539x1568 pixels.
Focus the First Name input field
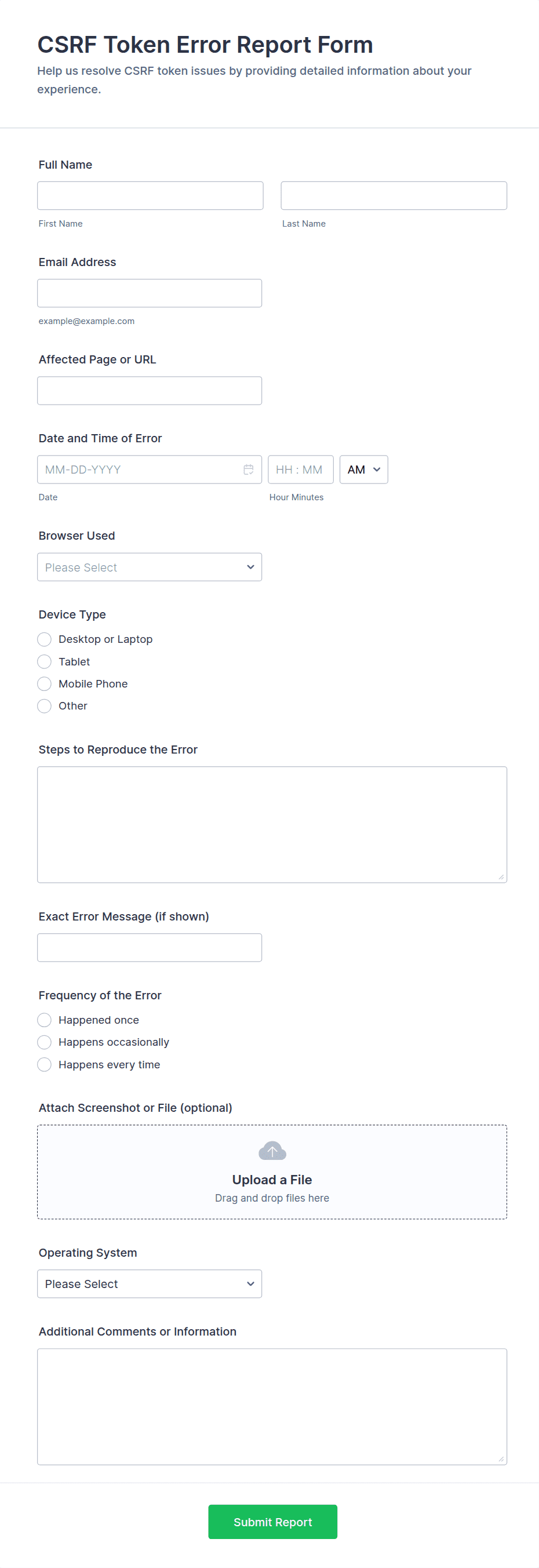150,195
